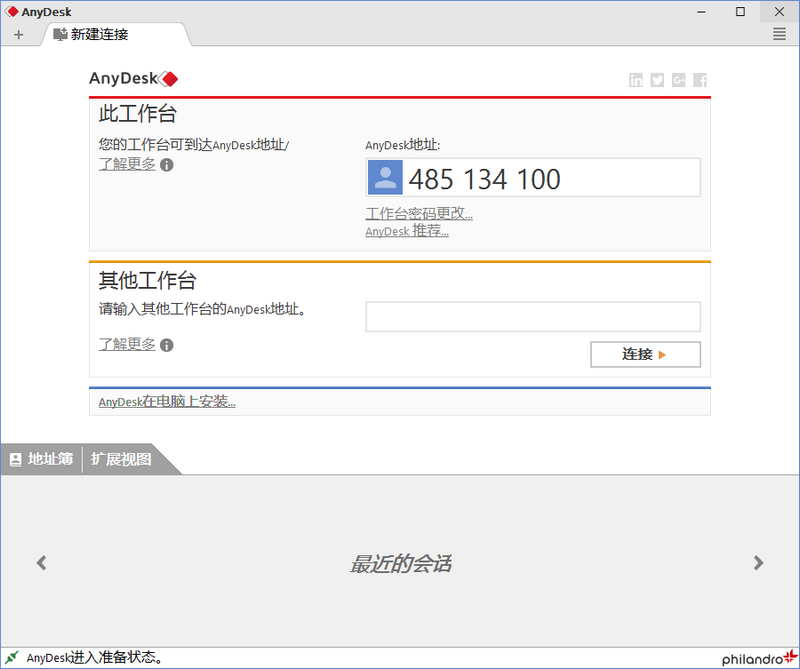Click the AnyDesk logo in header
The width and height of the screenshot is (800, 669).
click(134, 79)
